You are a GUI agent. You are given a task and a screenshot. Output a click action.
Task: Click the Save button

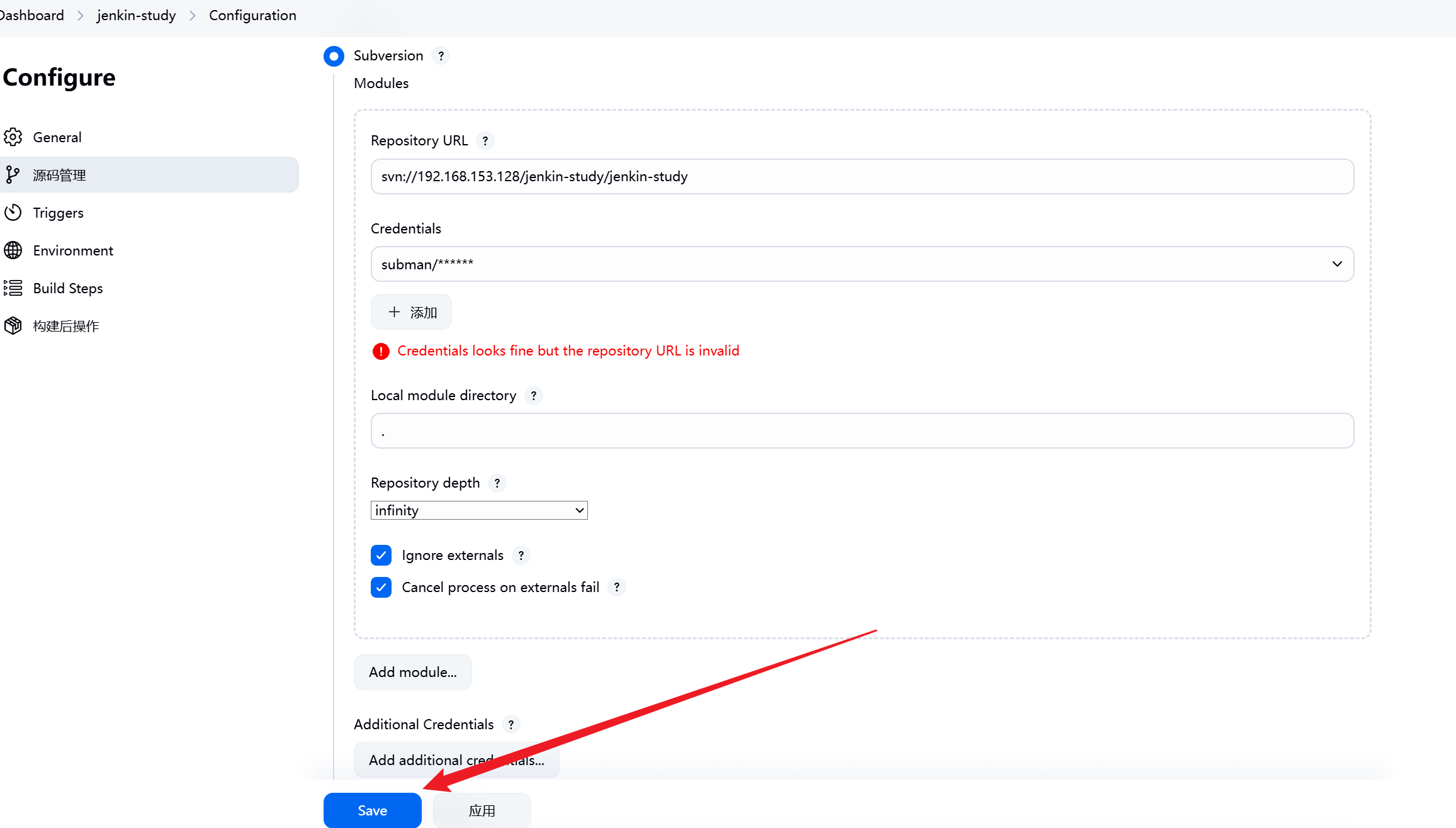(x=373, y=810)
